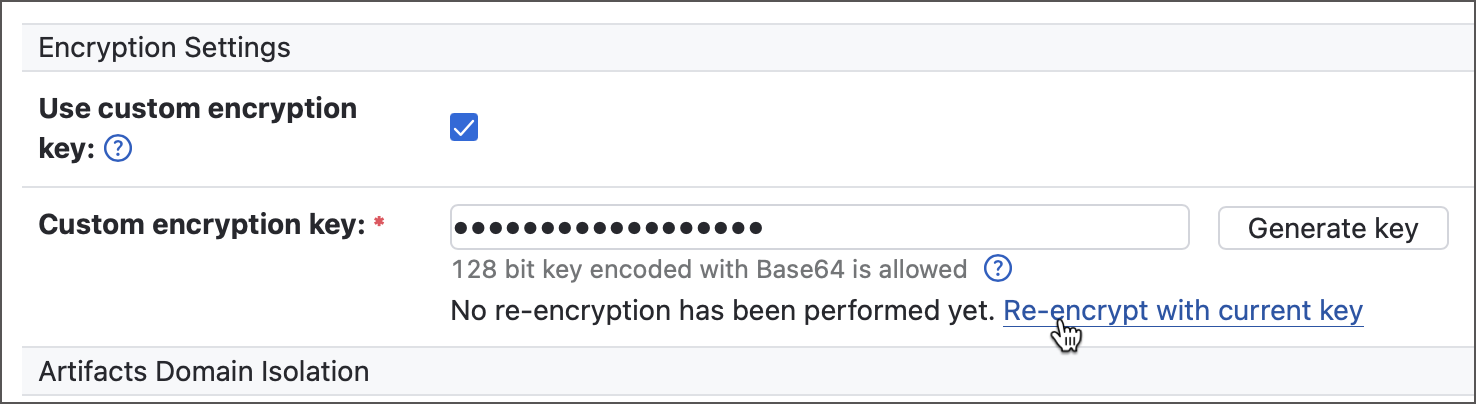Image resolution: width=1476 pixels, height=404 pixels.
Task: Click the red required asterisk marker
Action: (x=379, y=224)
